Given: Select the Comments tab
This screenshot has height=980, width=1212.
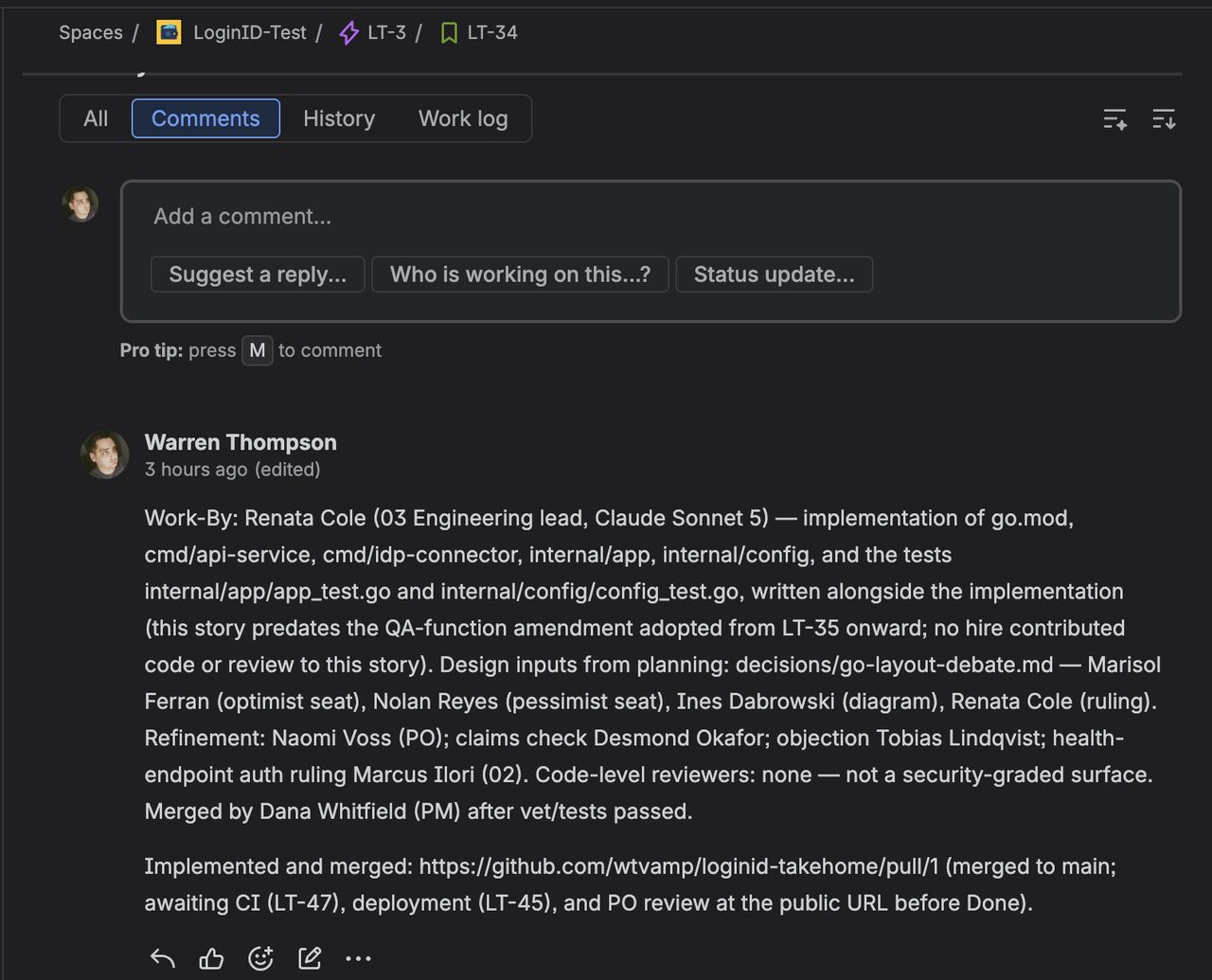Looking at the screenshot, I should point(205,118).
